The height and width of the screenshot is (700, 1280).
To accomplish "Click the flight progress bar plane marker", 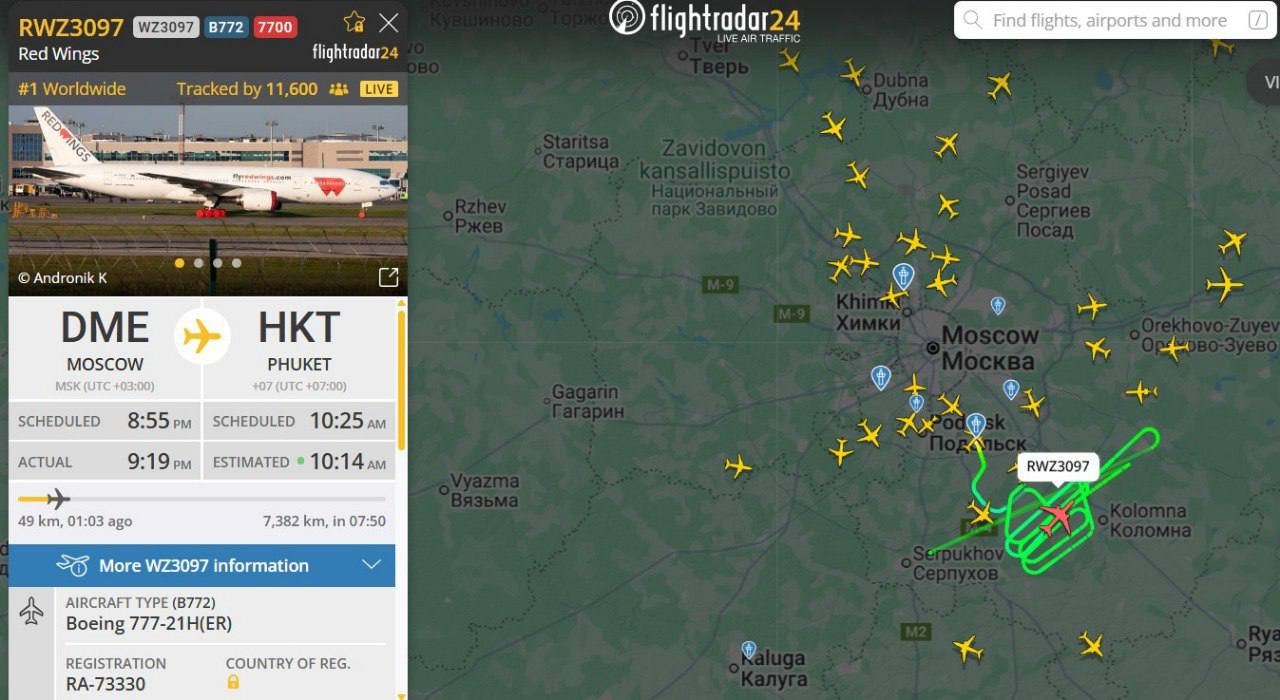I will (58, 498).
